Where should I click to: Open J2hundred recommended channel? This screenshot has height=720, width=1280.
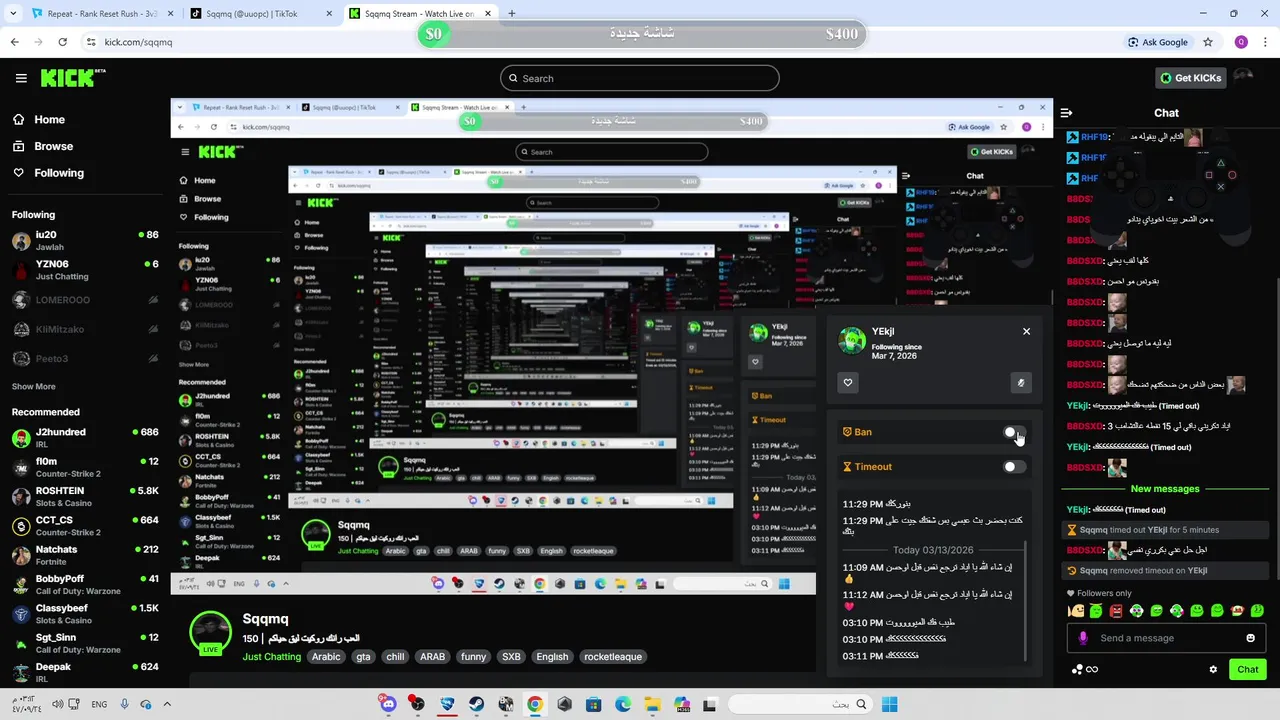(x=84, y=438)
